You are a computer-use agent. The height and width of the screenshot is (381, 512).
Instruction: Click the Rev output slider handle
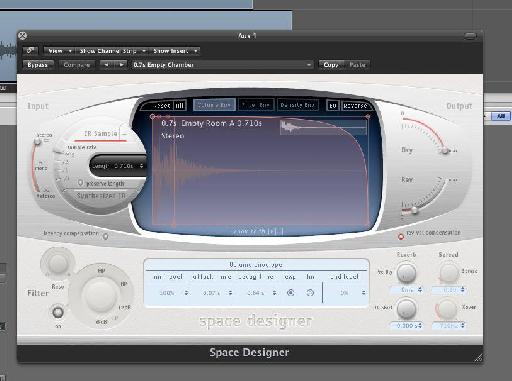pyautogui.click(x=415, y=210)
